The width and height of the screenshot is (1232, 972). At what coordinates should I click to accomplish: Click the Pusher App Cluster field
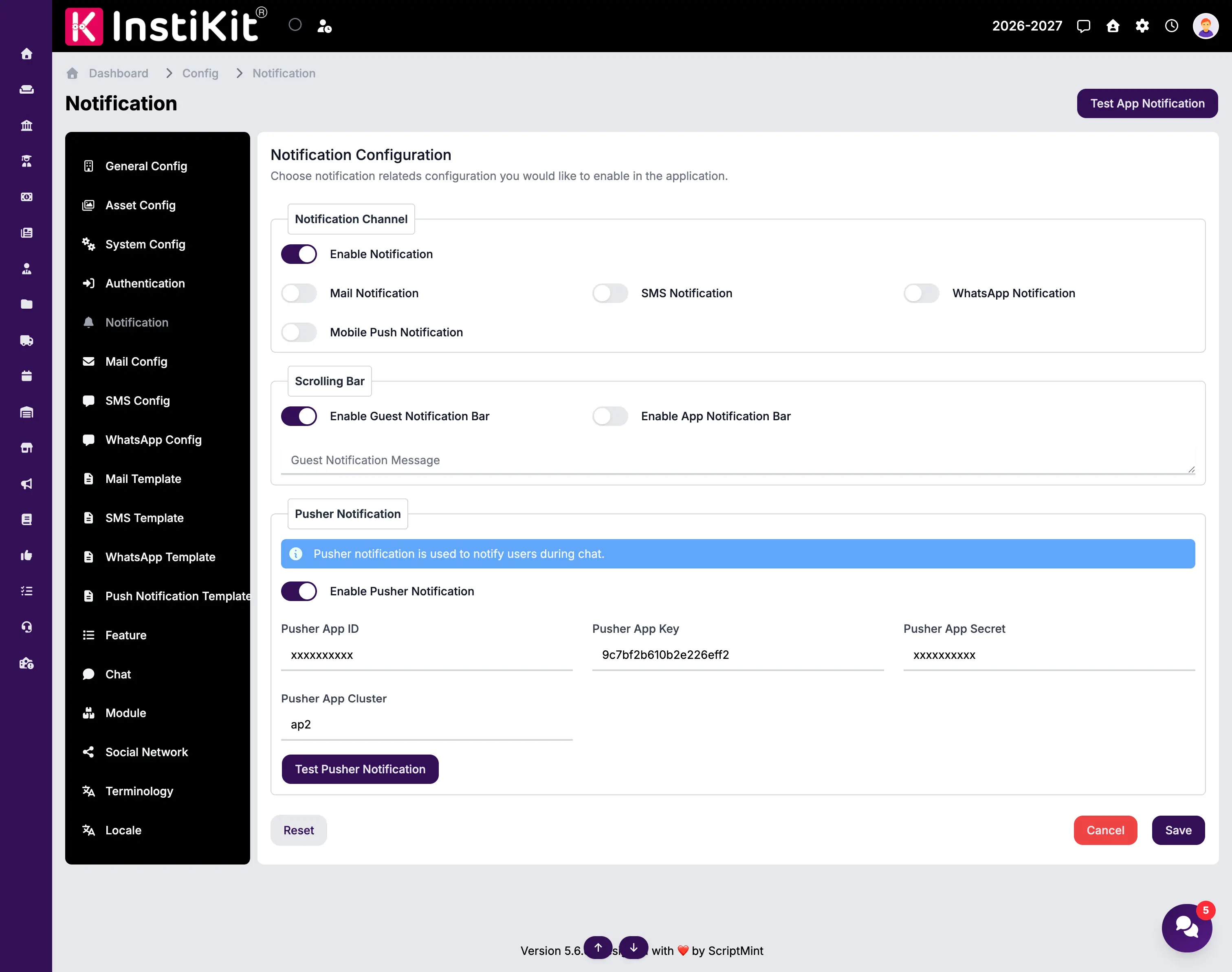click(427, 725)
